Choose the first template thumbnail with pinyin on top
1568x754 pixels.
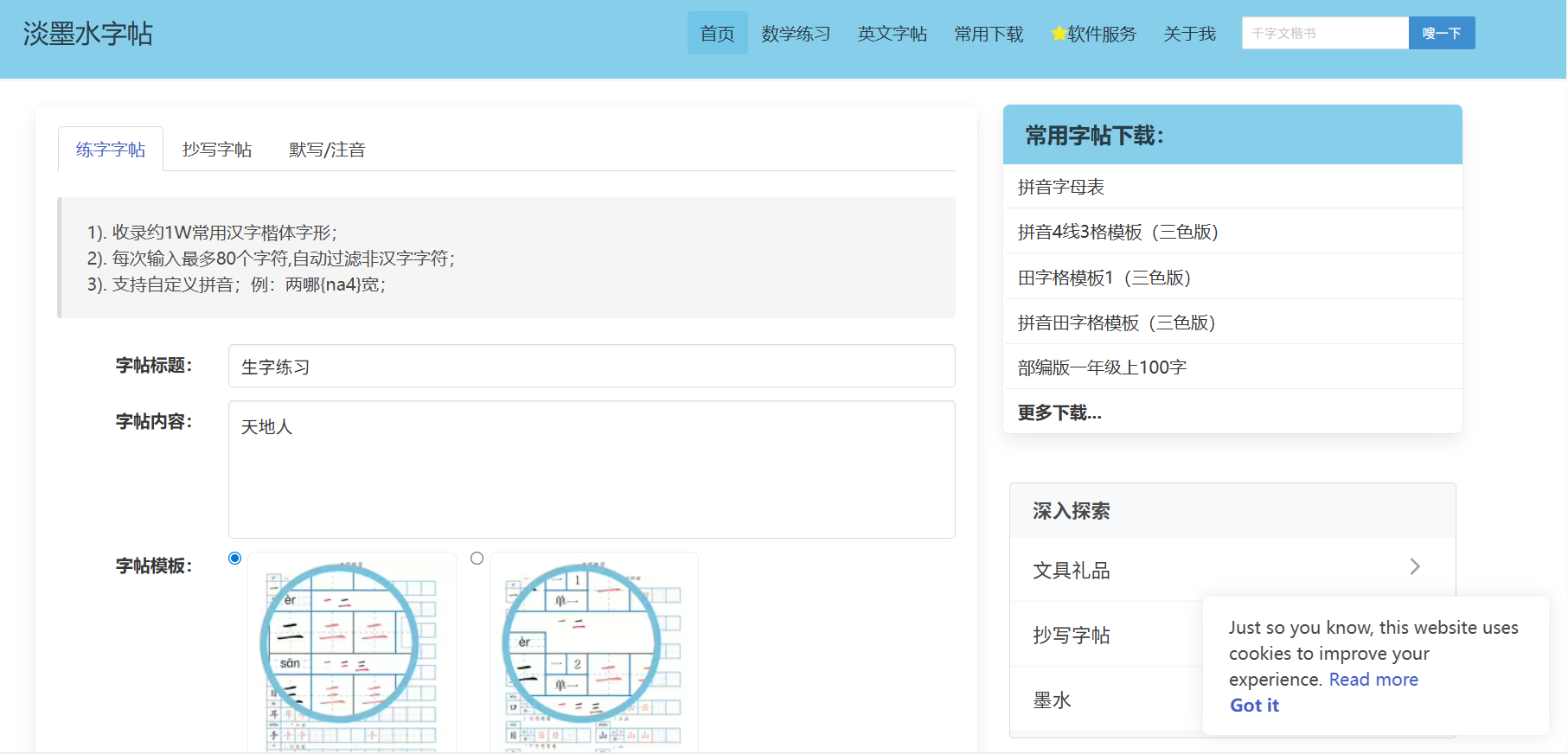click(352, 653)
